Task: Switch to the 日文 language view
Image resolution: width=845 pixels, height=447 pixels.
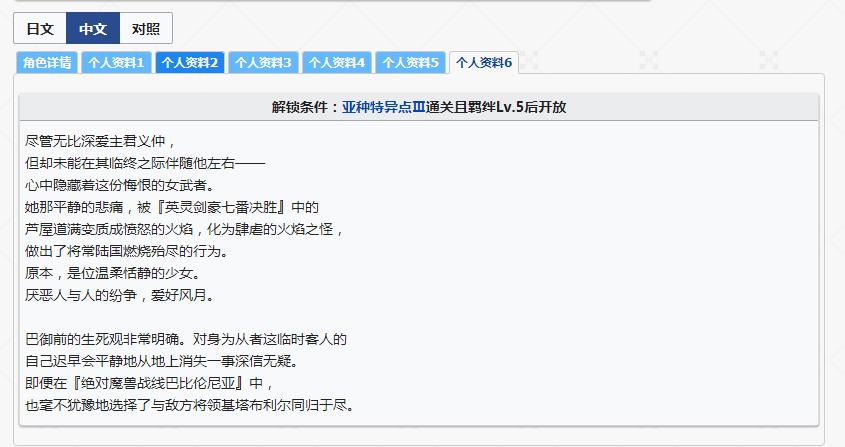Action: (40, 29)
